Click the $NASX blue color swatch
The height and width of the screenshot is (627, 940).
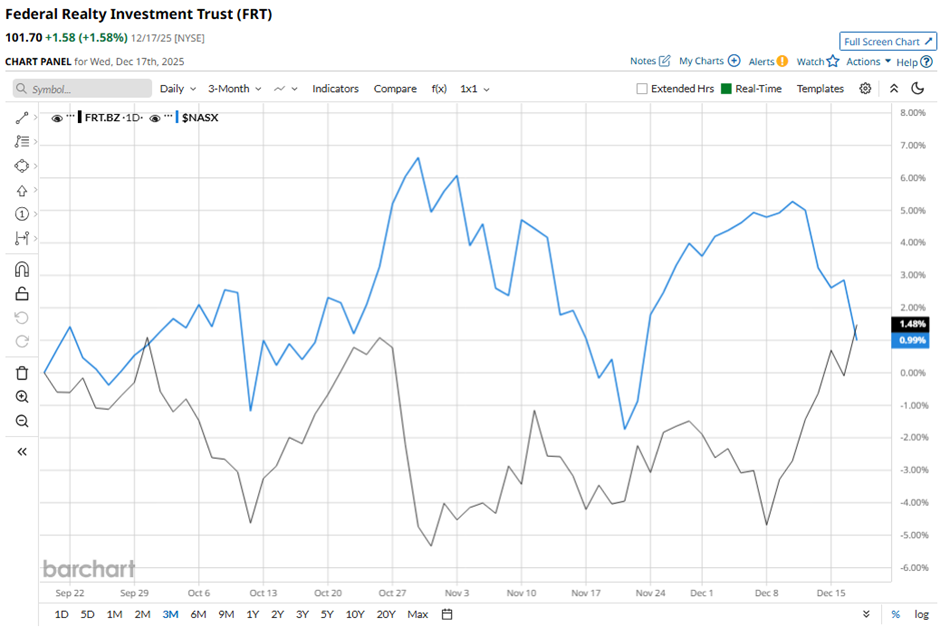[177, 117]
